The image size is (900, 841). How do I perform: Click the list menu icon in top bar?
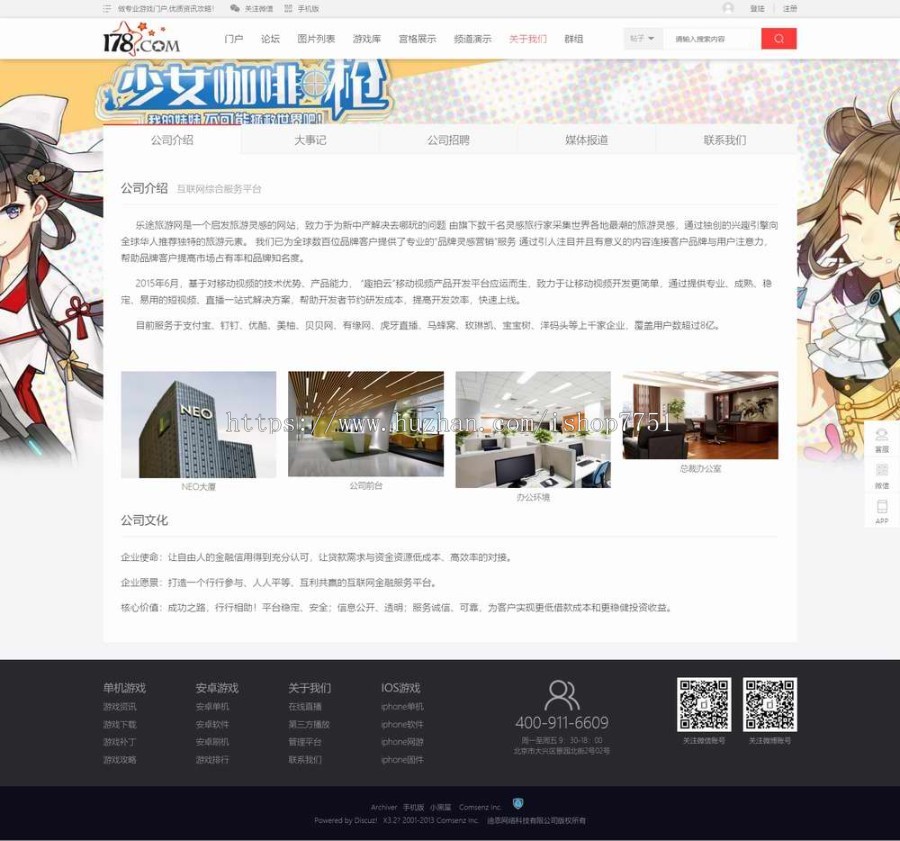pyautogui.click(x=107, y=9)
